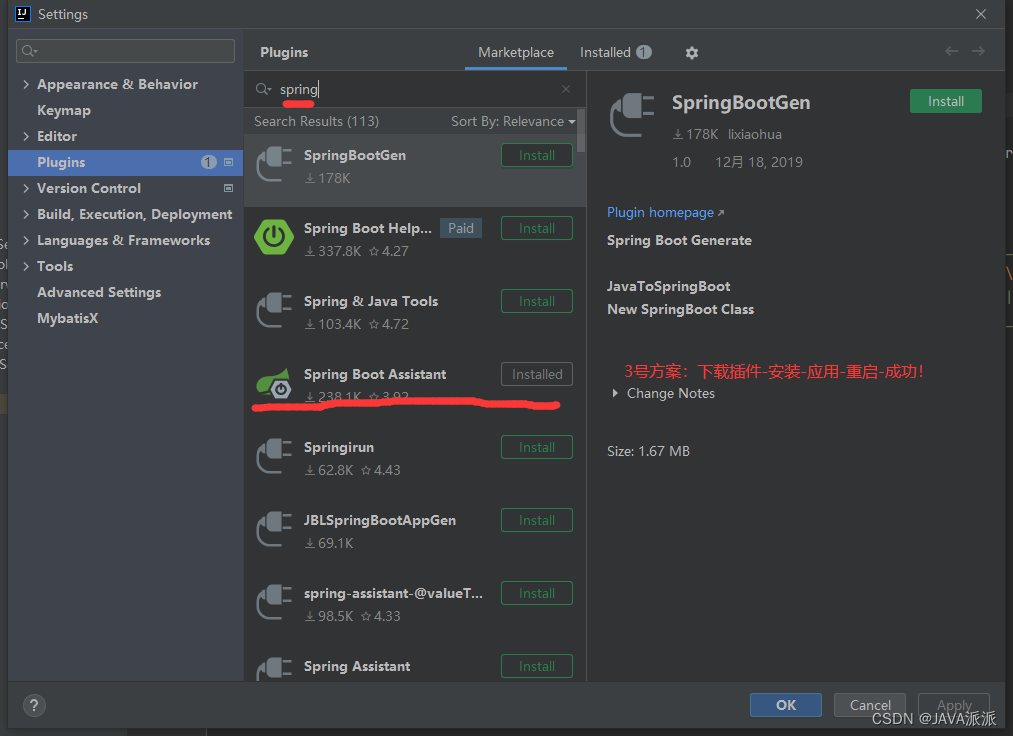Open the Plugin homepage link
This screenshot has height=736, width=1013.
click(662, 212)
